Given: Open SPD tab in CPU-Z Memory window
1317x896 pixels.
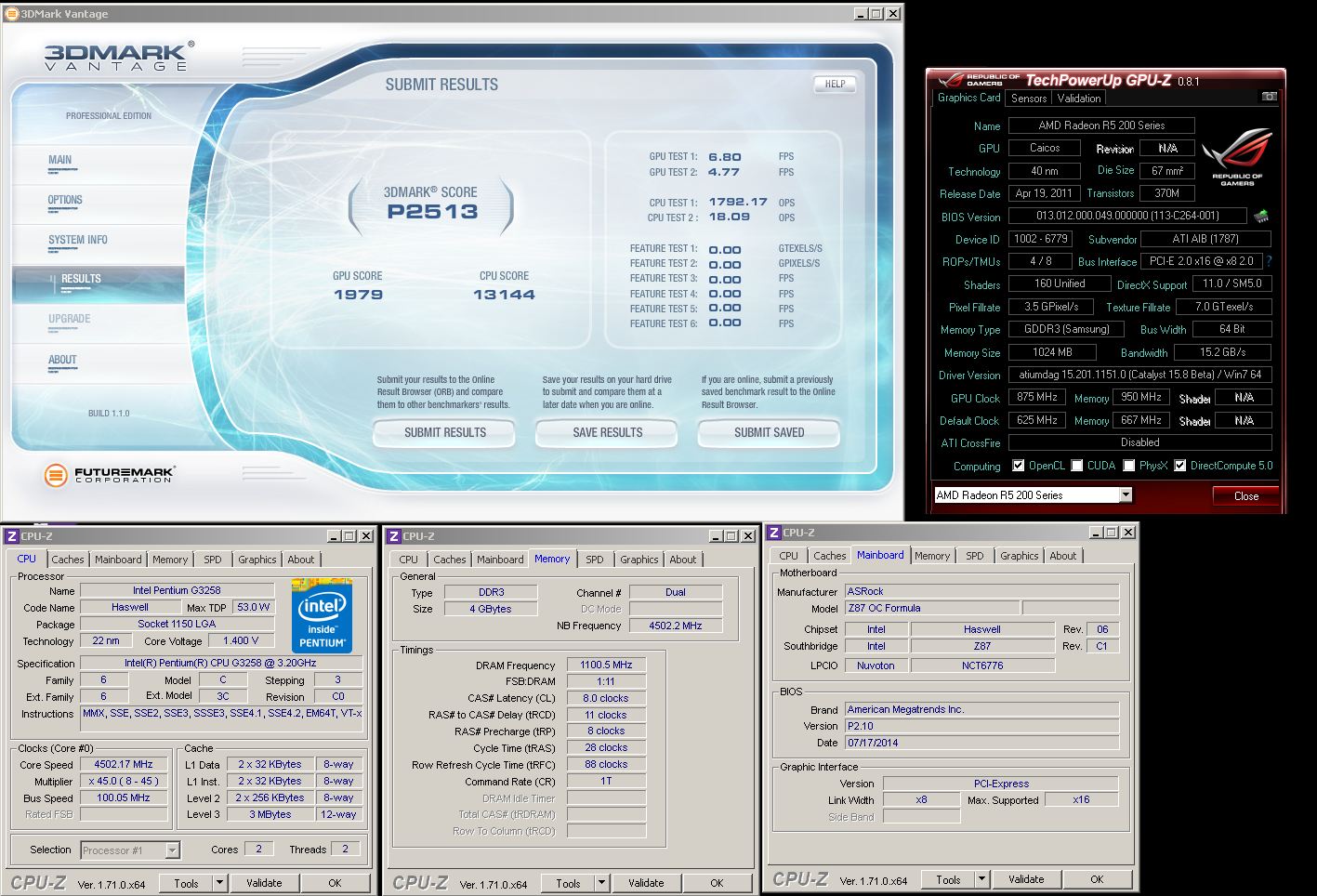Looking at the screenshot, I should (x=595, y=560).
